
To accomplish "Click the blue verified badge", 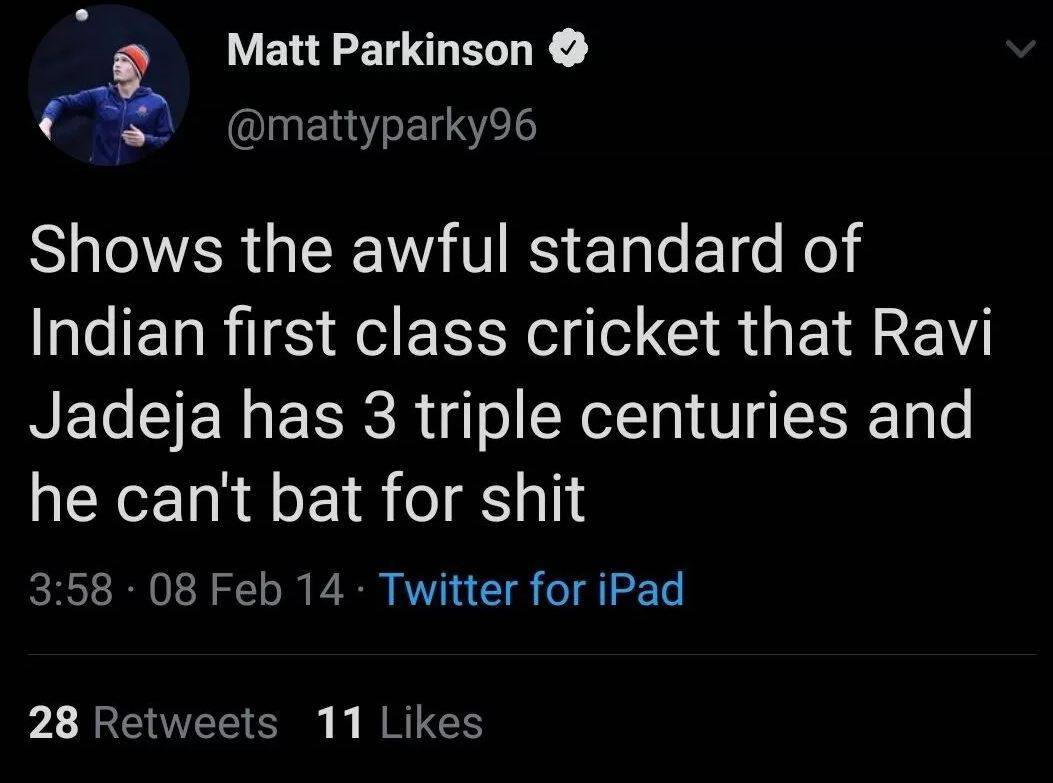I will pos(567,50).
